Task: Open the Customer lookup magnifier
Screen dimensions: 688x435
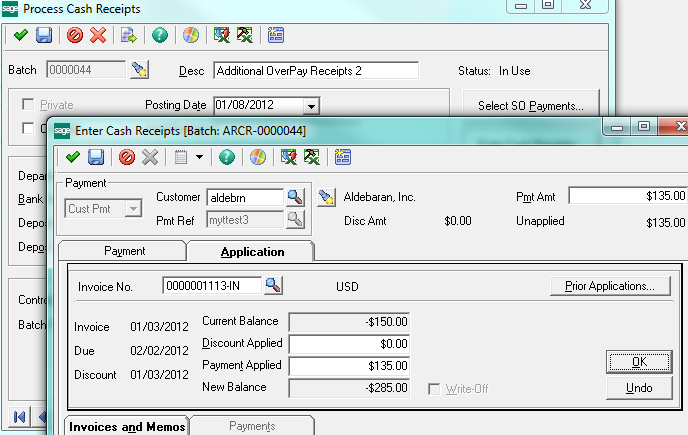Action: (x=295, y=197)
